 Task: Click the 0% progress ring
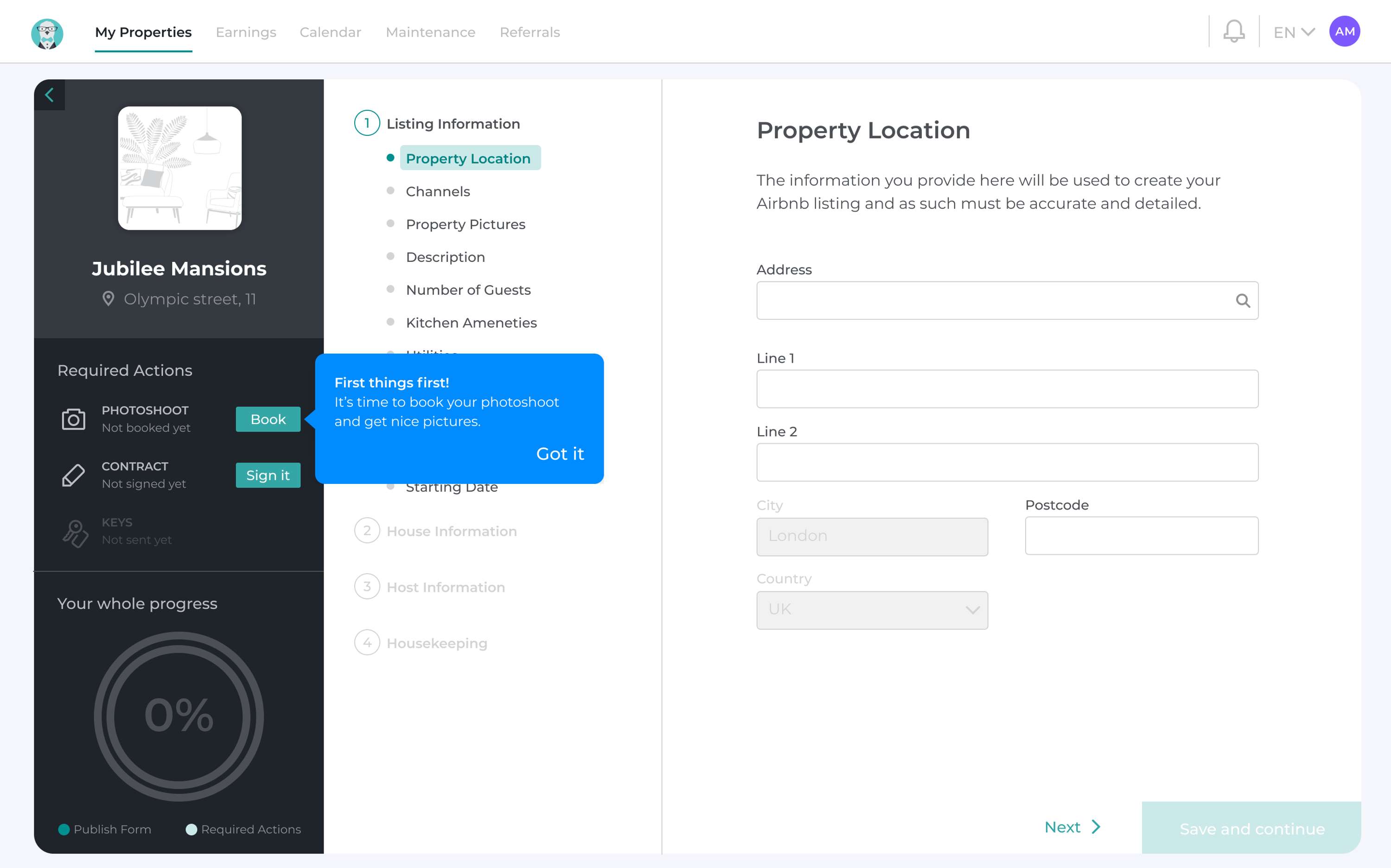point(179,716)
